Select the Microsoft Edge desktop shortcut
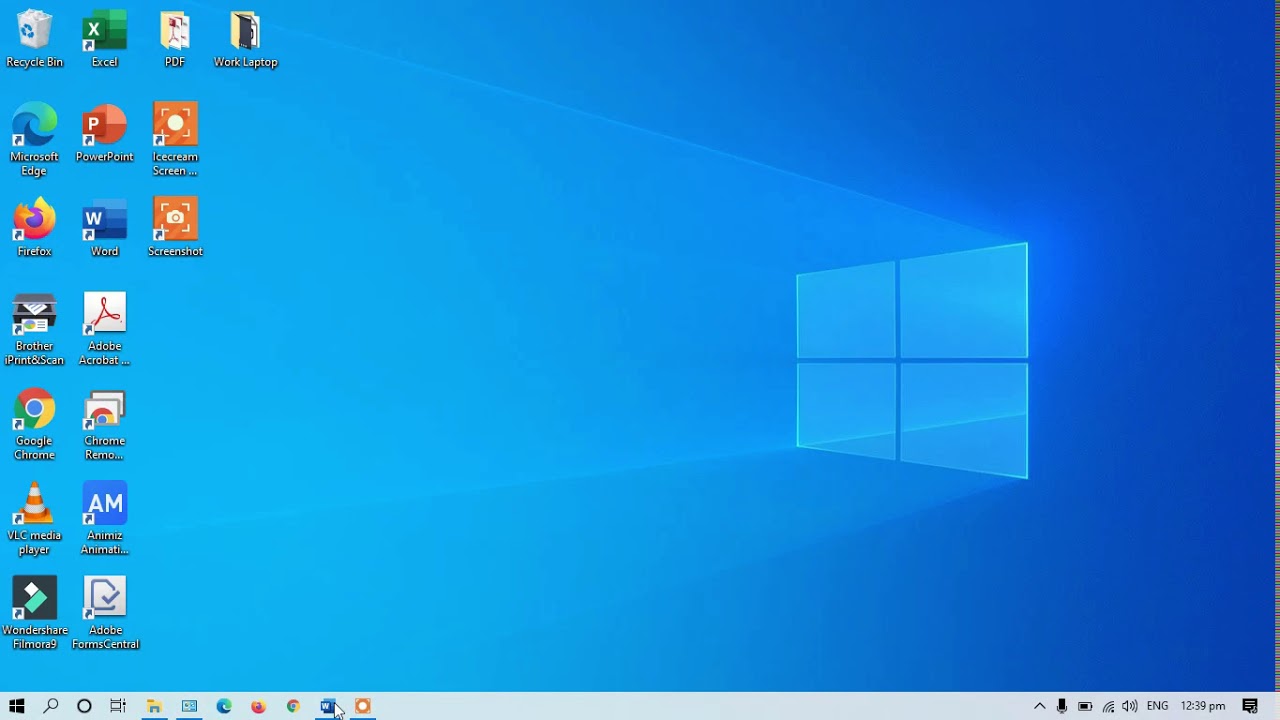The image size is (1280, 720). 34,140
